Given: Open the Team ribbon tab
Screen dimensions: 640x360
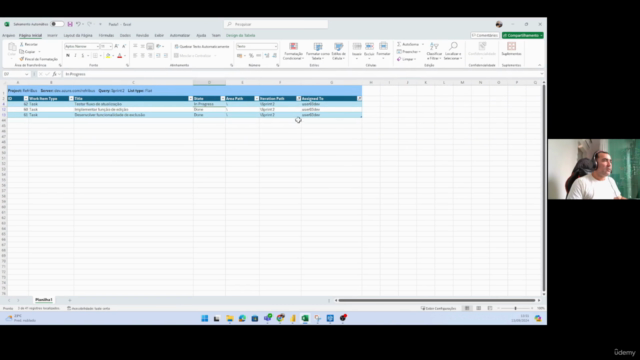Looking at the screenshot, I should pyautogui.click(x=216, y=36).
